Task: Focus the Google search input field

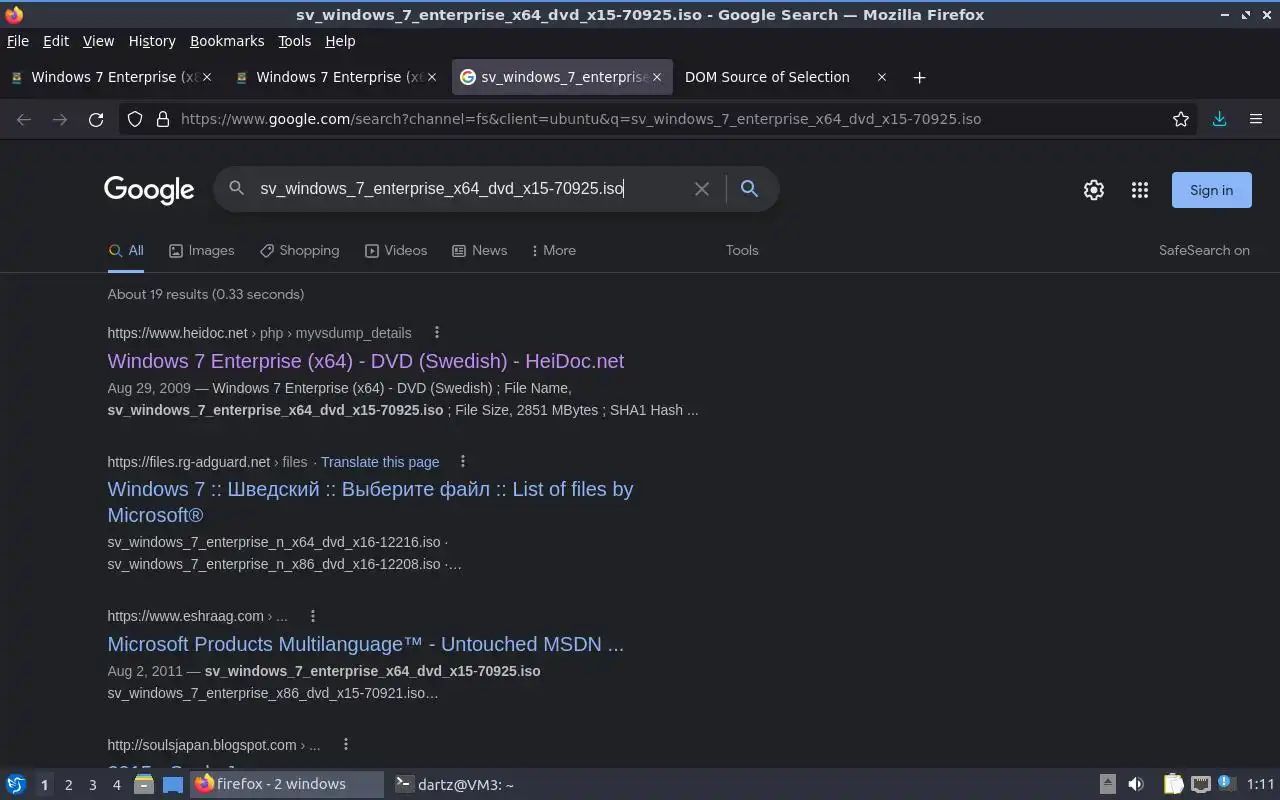Action: [x=470, y=188]
